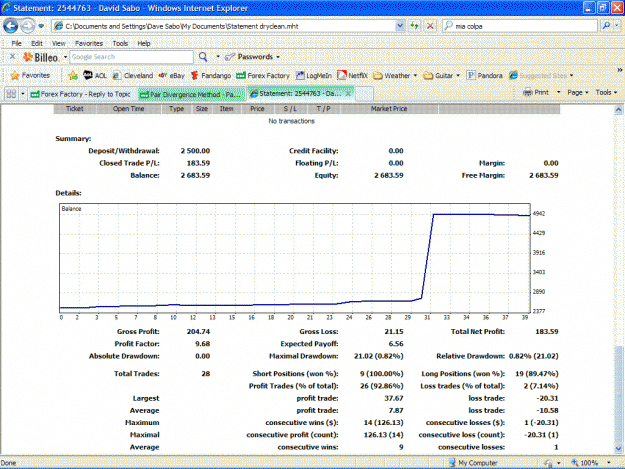Click the browser Back arrow button
The height and width of the screenshot is (469, 625).
[x=10, y=26]
